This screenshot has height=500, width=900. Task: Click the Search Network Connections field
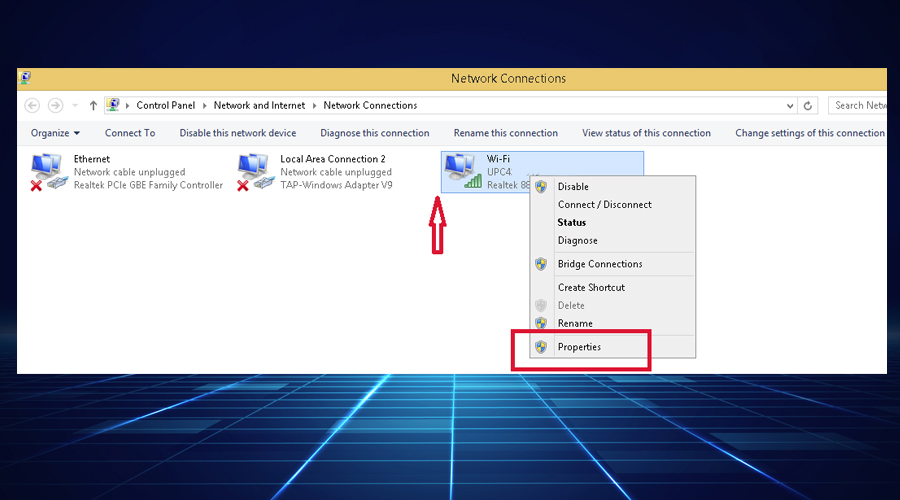[859, 105]
